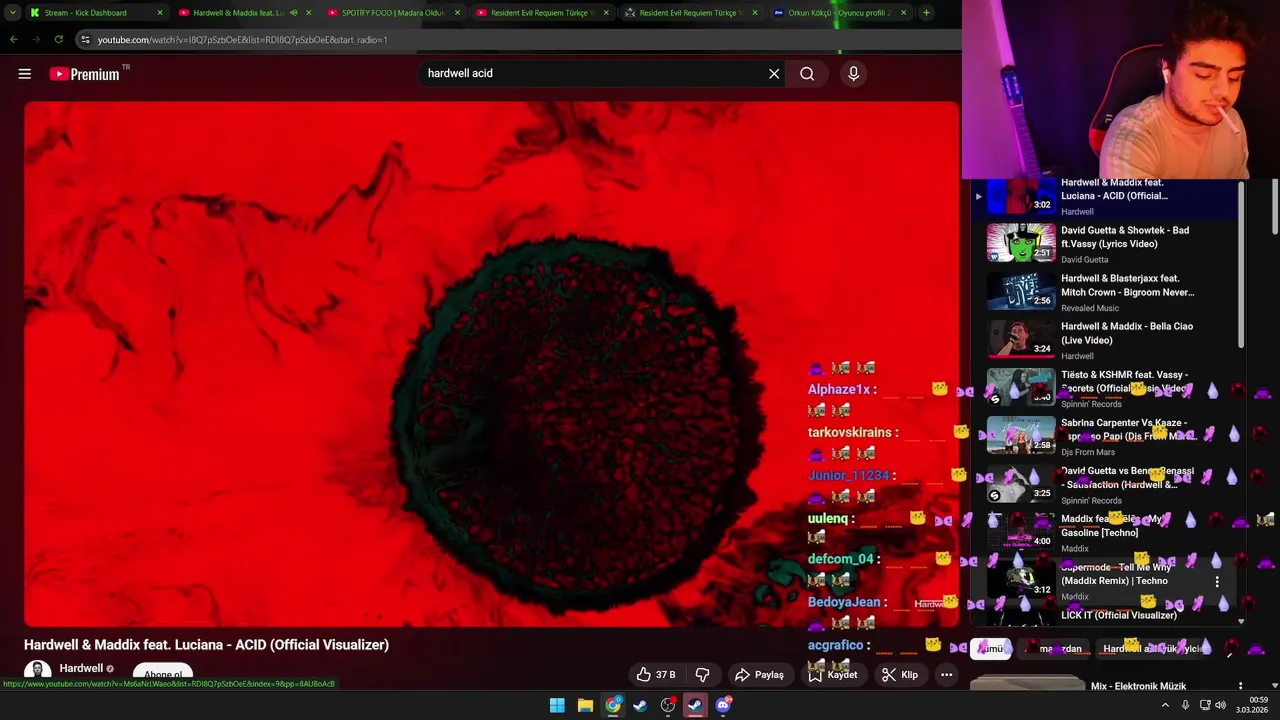Open the highlighted Steam taskbar window
The image size is (1280, 720).
click(x=695, y=705)
